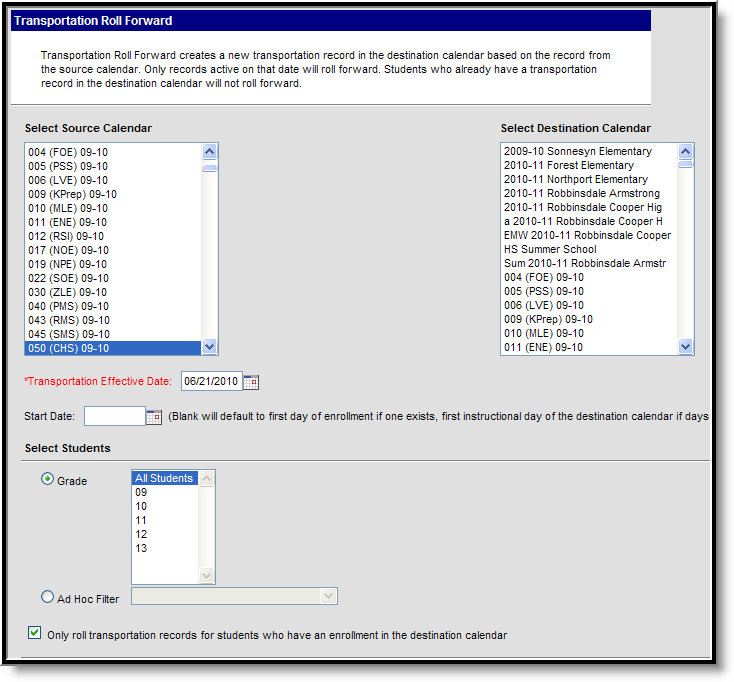Image resolution: width=734 pixels, height=682 pixels.
Task: Select grade 12 in Grade list
Action: (x=165, y=535)
